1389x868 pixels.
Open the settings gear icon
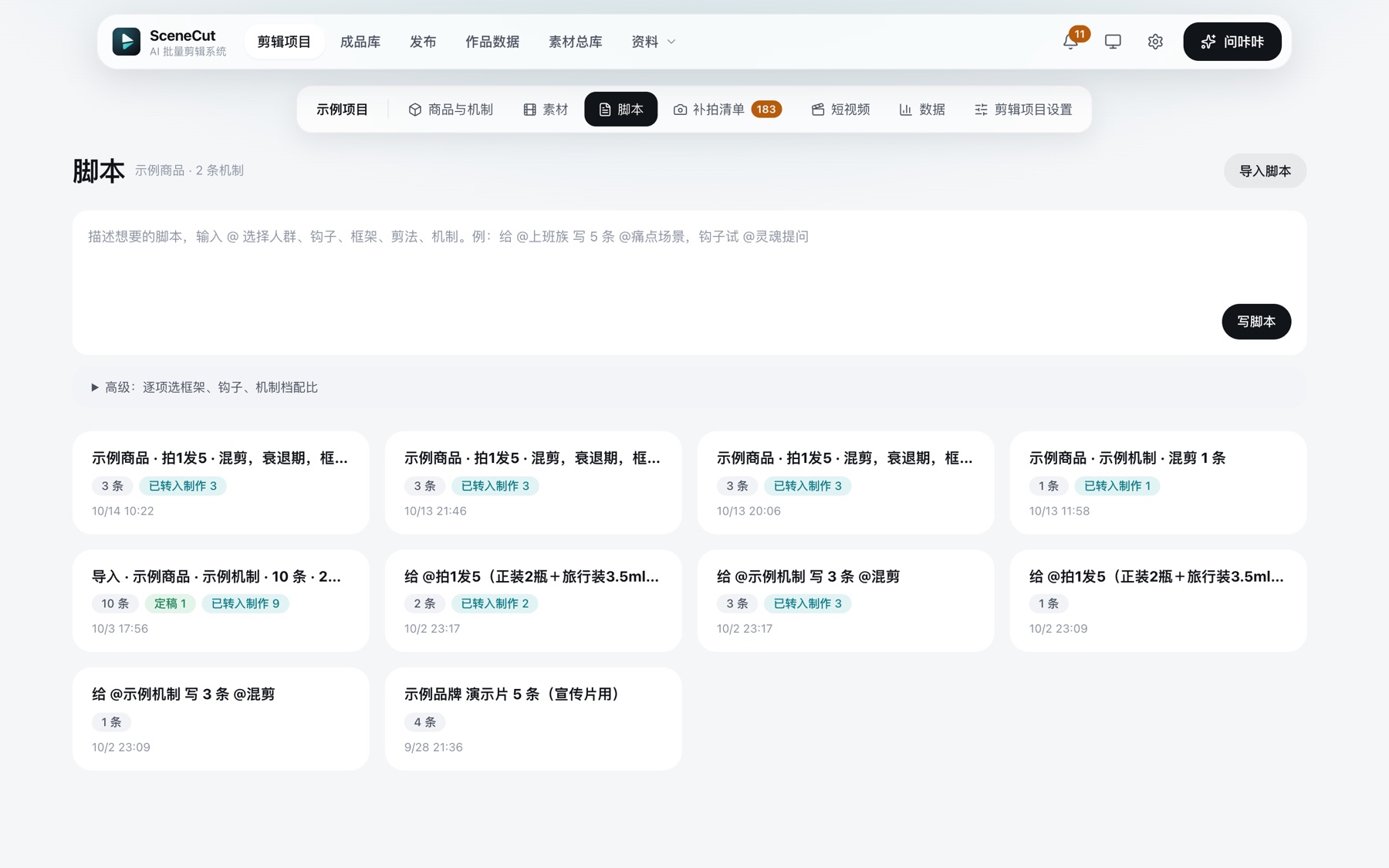tap(1155, 42)
